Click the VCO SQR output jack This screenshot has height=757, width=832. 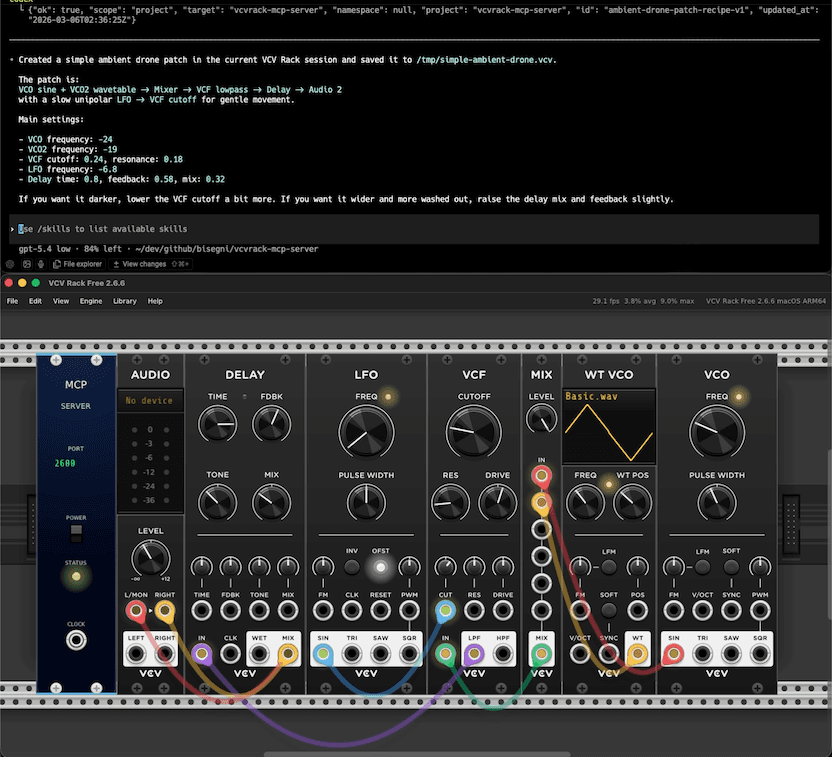tap(760, 654)
